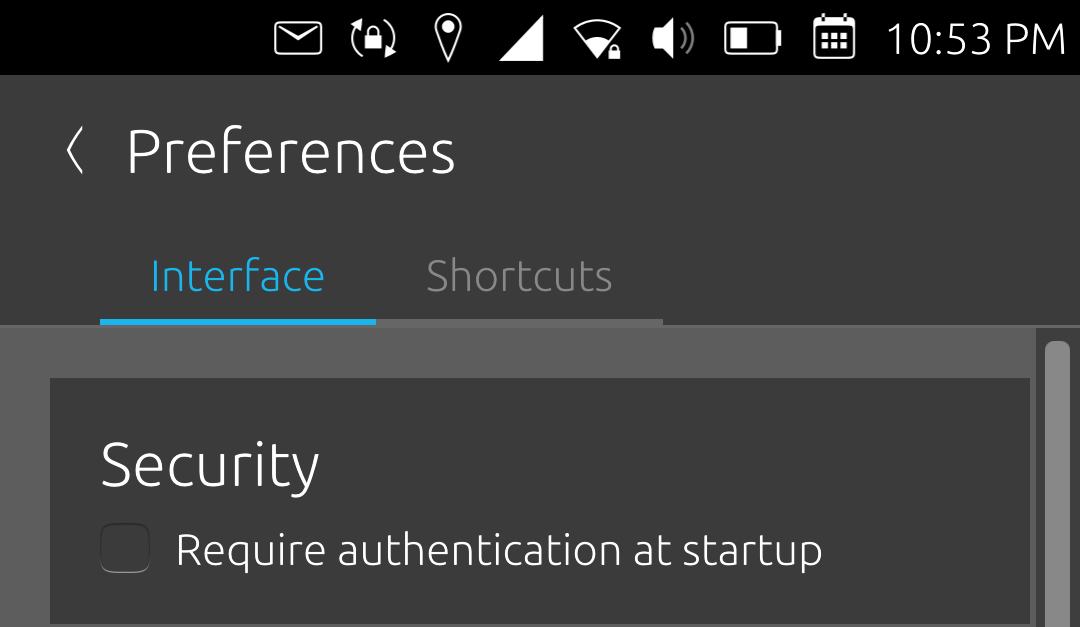Viewport: 1080px width, 627px height.
Task: Open the secured Wi-Fi network indicator
Action: tap(597, 39)
